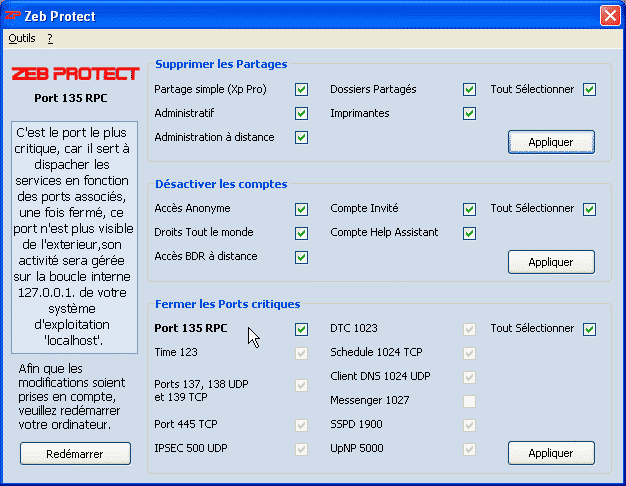Uncheck the Dossiers Partagés checkbox
This screenshot has width=626, height=486.
(470, 89)
